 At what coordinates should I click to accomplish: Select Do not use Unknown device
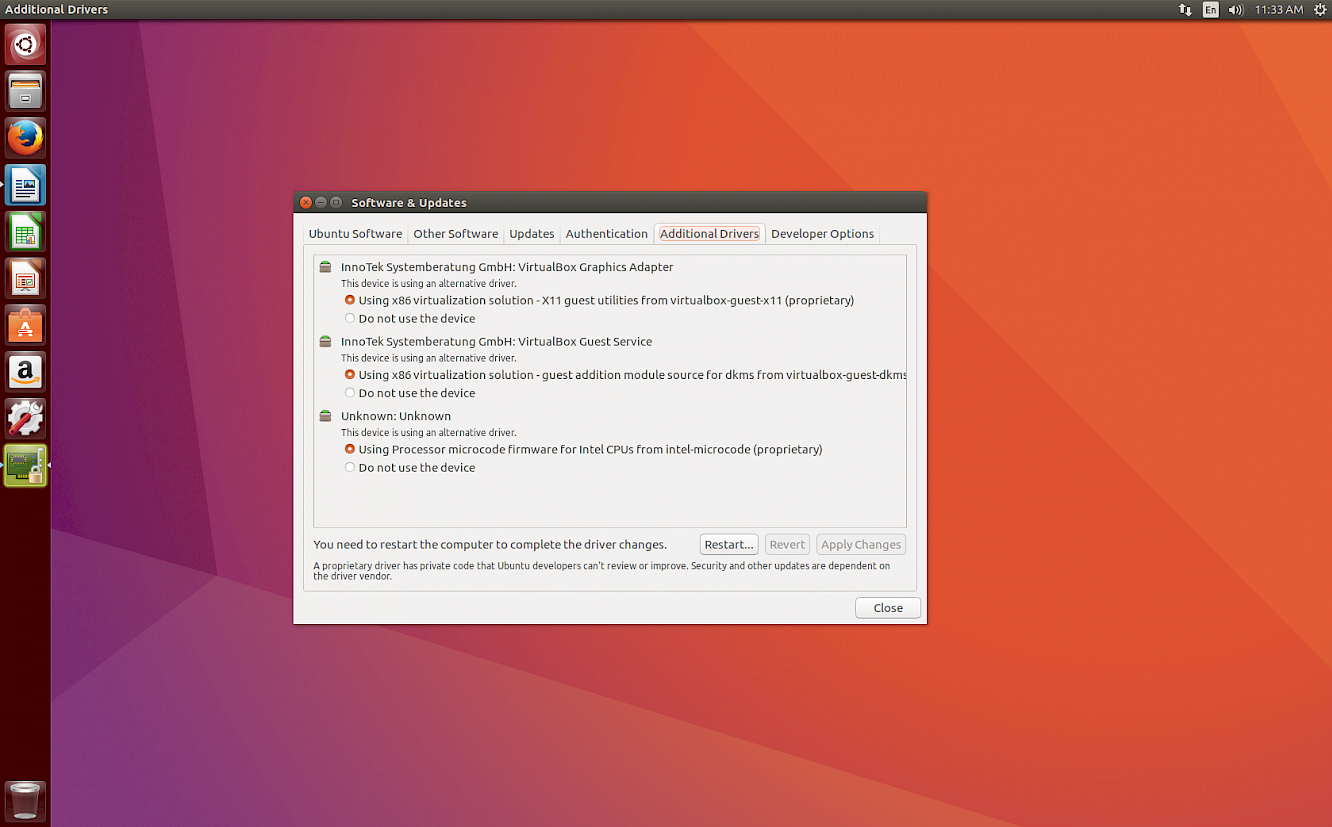click(x=410, y=467)
